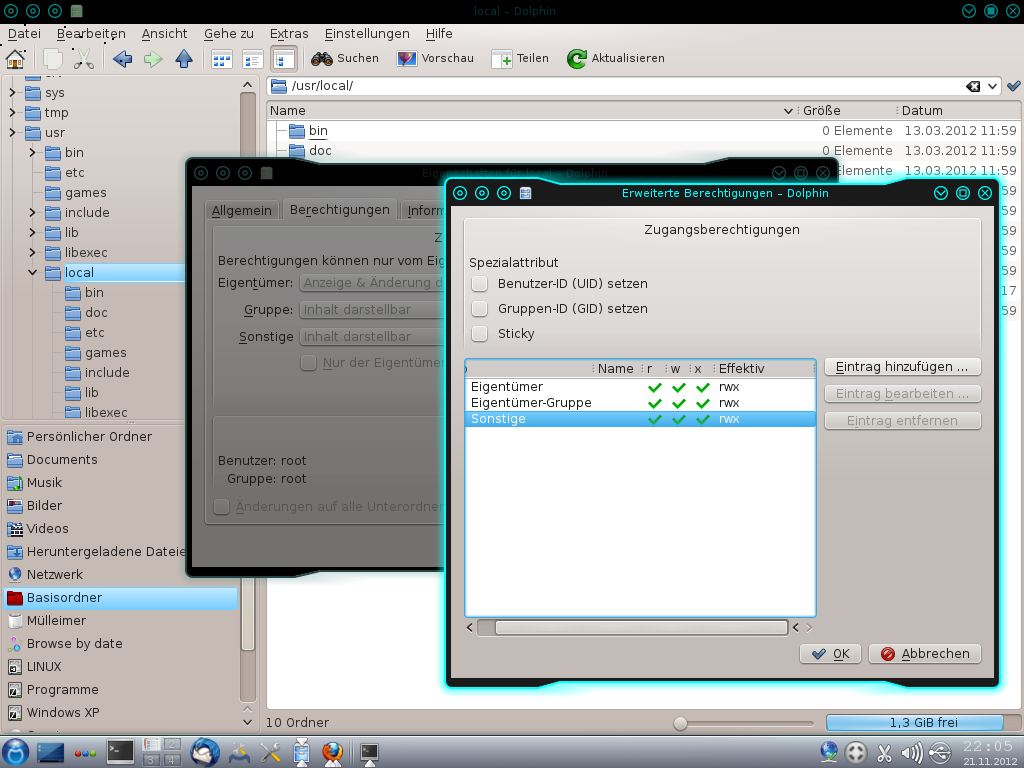Expand the libexec folder under usr
1024x768 pixels.
pyautogui.click(x=33, y=252)
